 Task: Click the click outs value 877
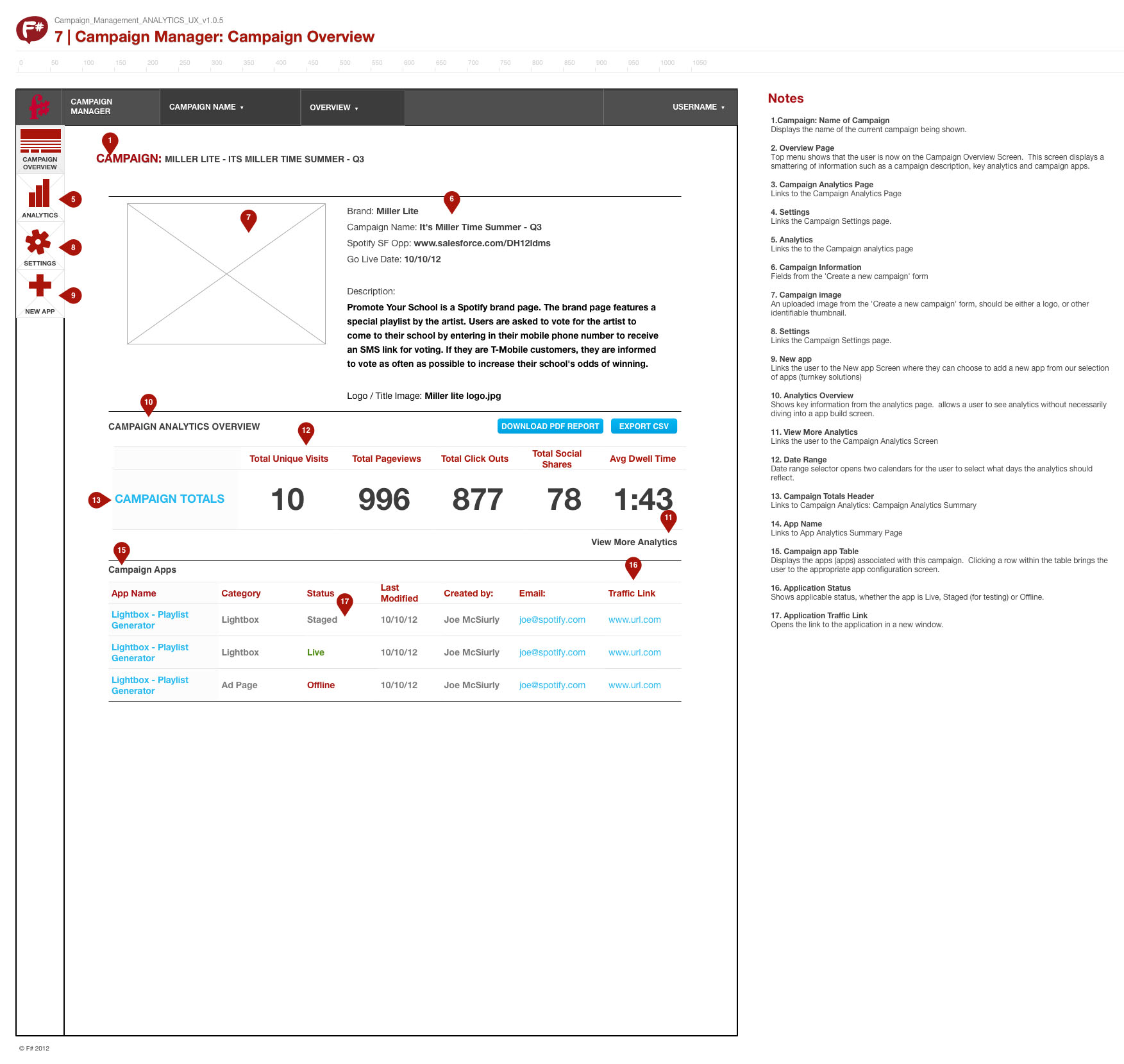pos(478,500)
